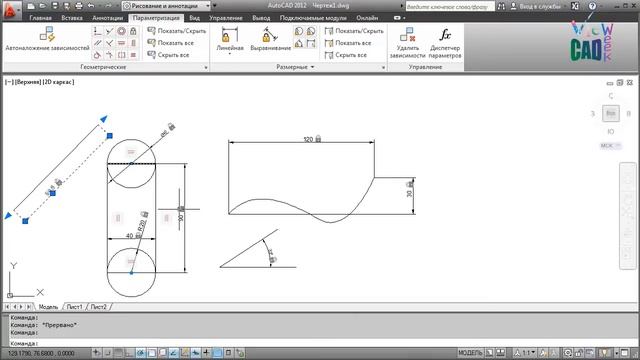Viewport: 640px width, 360px height.
Task: Click the Plot/Print icon in quick access toolbar
Action: (x=79, y=6)
